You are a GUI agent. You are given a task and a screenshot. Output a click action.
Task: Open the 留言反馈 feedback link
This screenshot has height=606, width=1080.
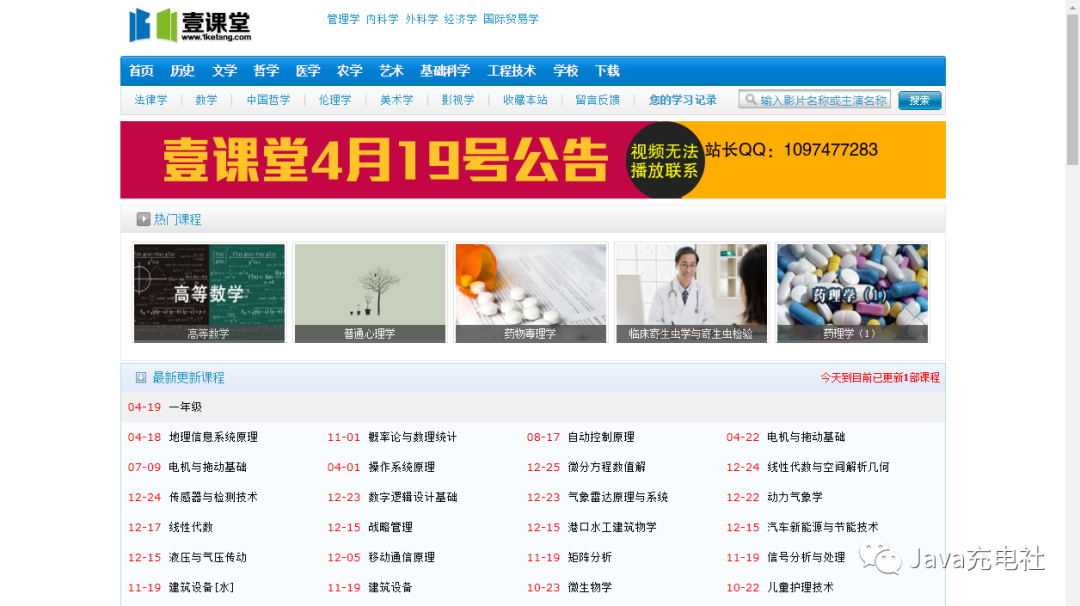click(x=597, y=100)
